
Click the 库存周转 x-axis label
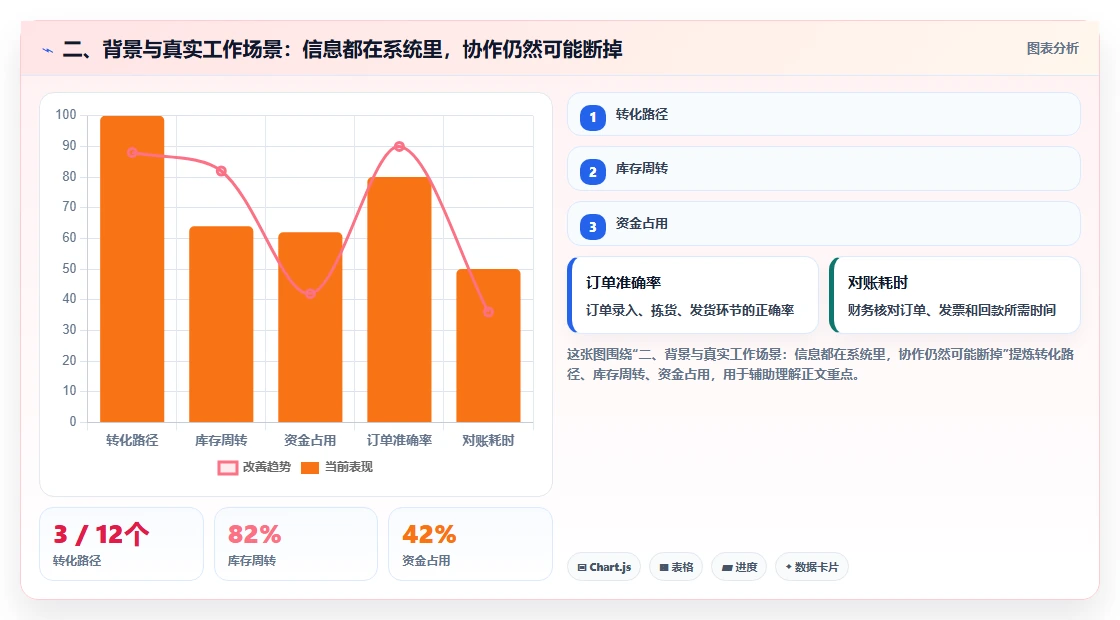click(221, 441)
